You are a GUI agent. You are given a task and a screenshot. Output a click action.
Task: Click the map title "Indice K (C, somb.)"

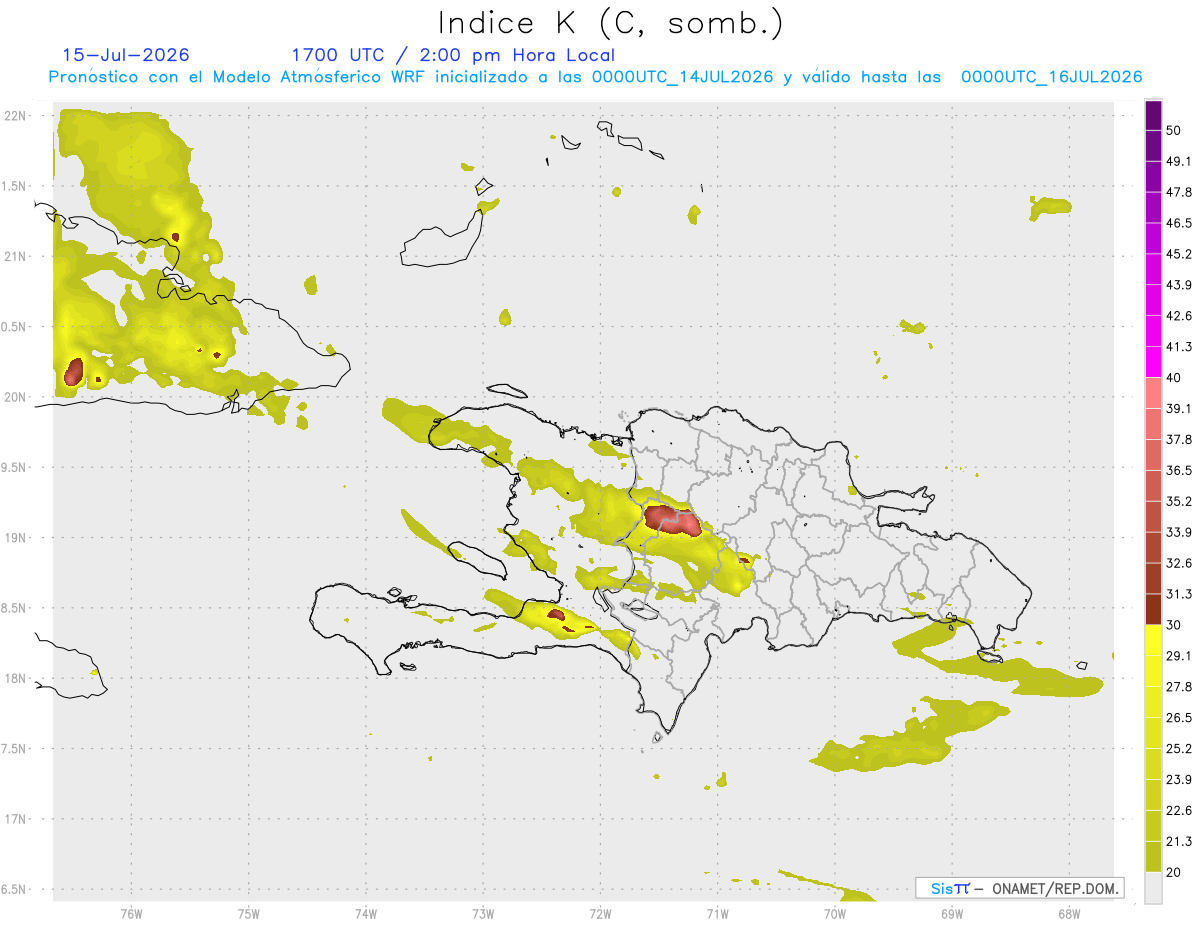[611, 24]
